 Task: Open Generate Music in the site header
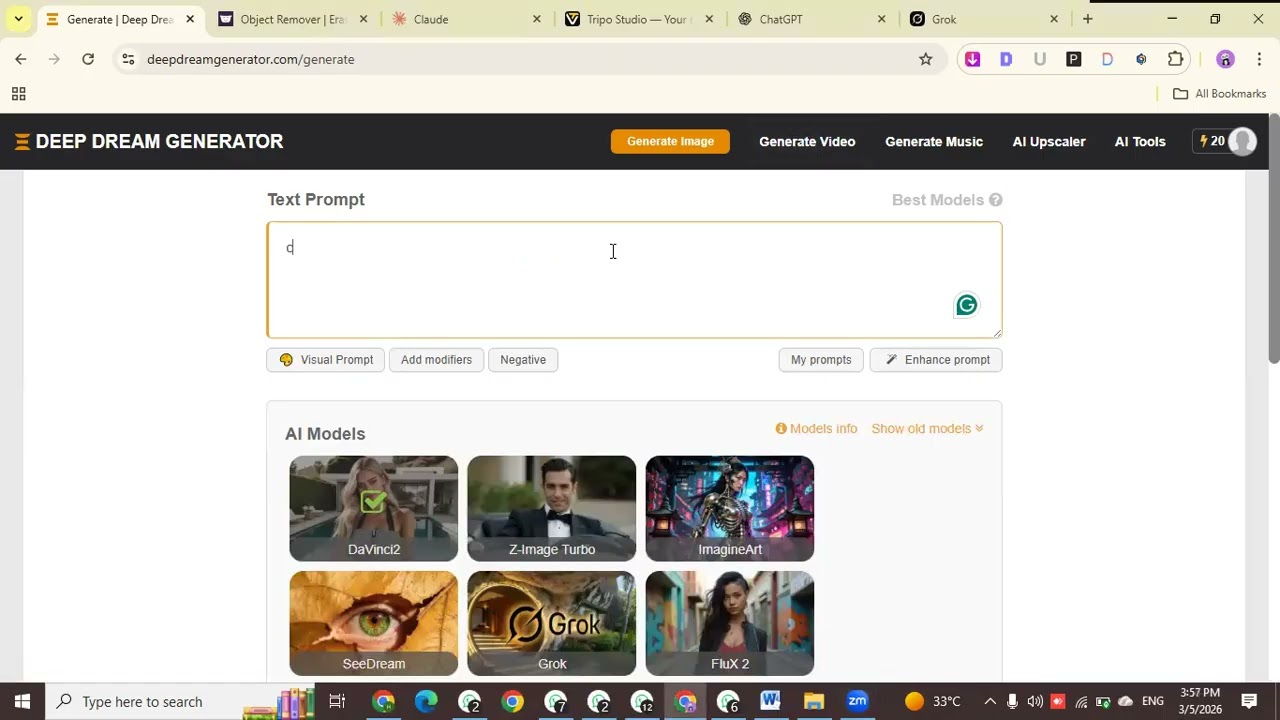[x=934, y=142]
